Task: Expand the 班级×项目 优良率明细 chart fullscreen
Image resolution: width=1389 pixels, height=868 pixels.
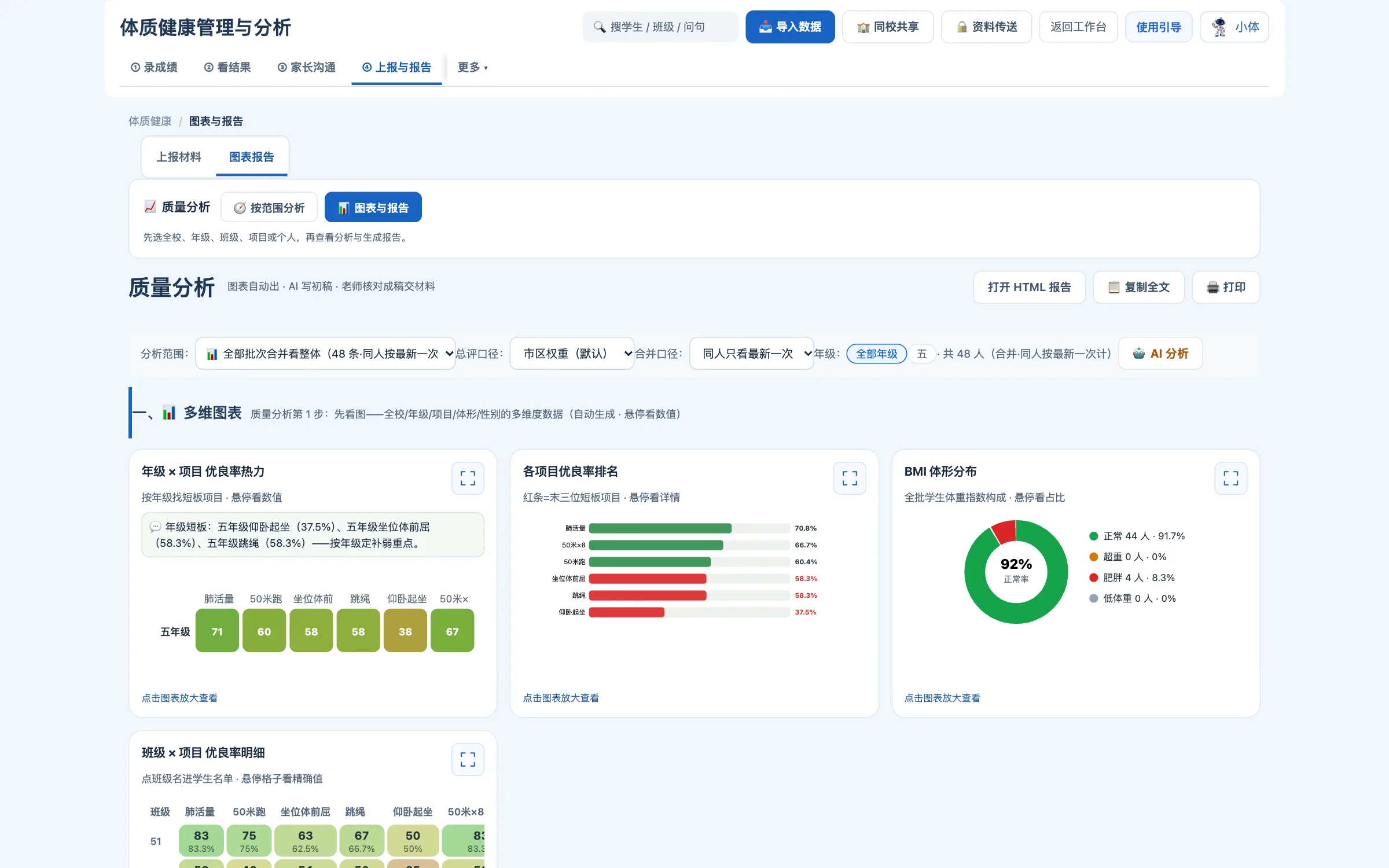Action: (x=468, y=759)
